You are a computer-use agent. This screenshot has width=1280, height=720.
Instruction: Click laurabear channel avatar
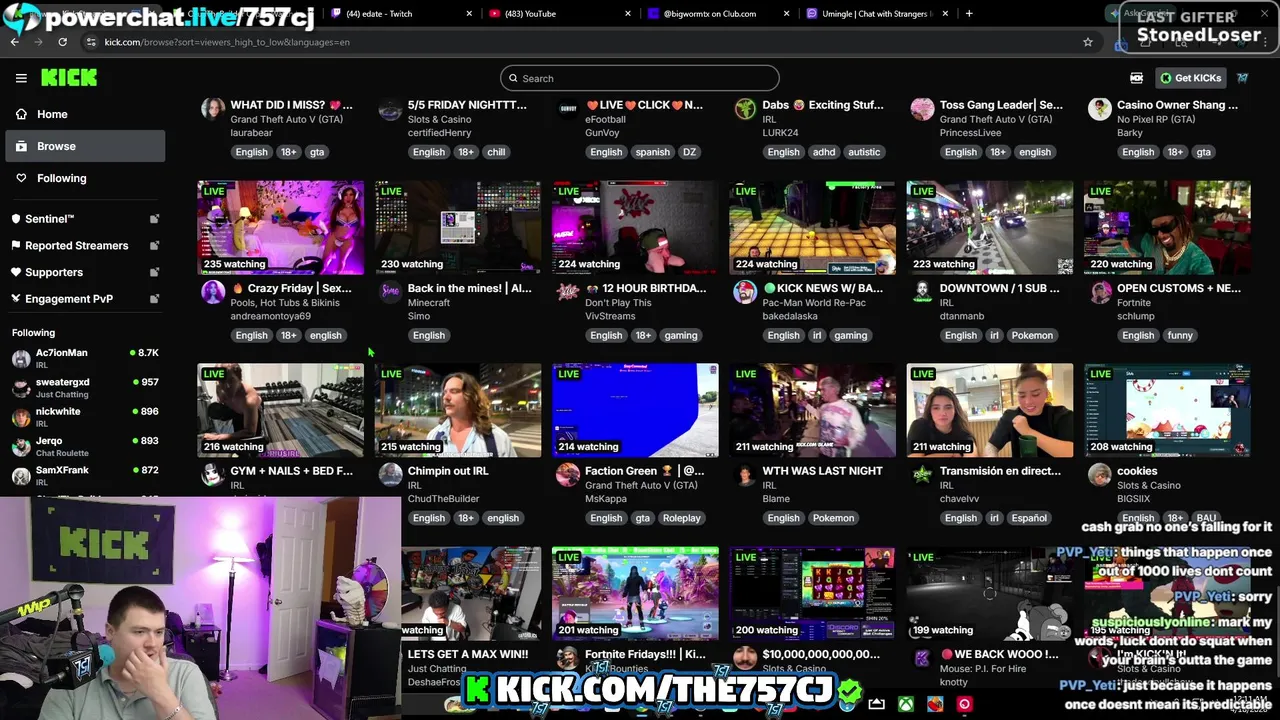[213, 108]
